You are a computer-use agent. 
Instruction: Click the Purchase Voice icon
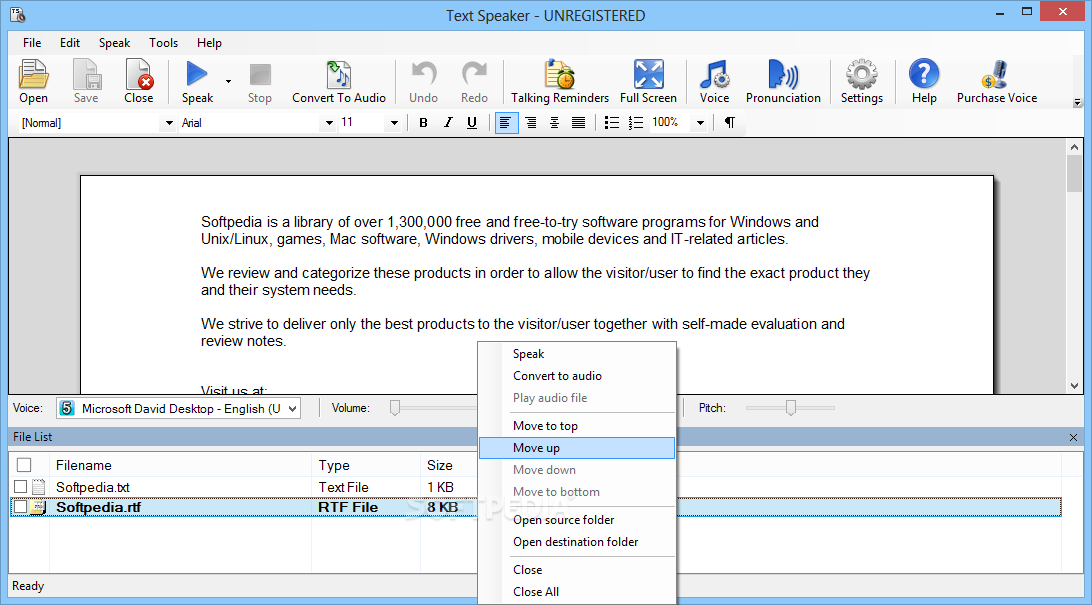tap(996, 76)
